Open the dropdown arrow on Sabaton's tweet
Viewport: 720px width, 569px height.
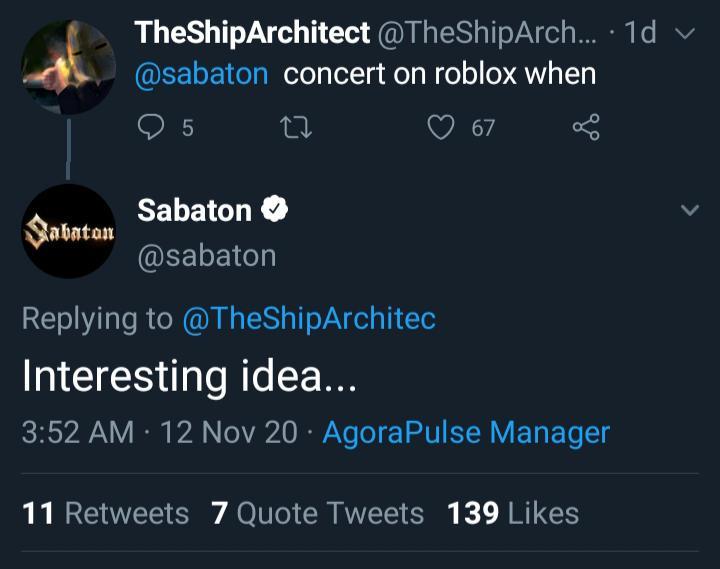pyautogui.click(x=689, y=211)
